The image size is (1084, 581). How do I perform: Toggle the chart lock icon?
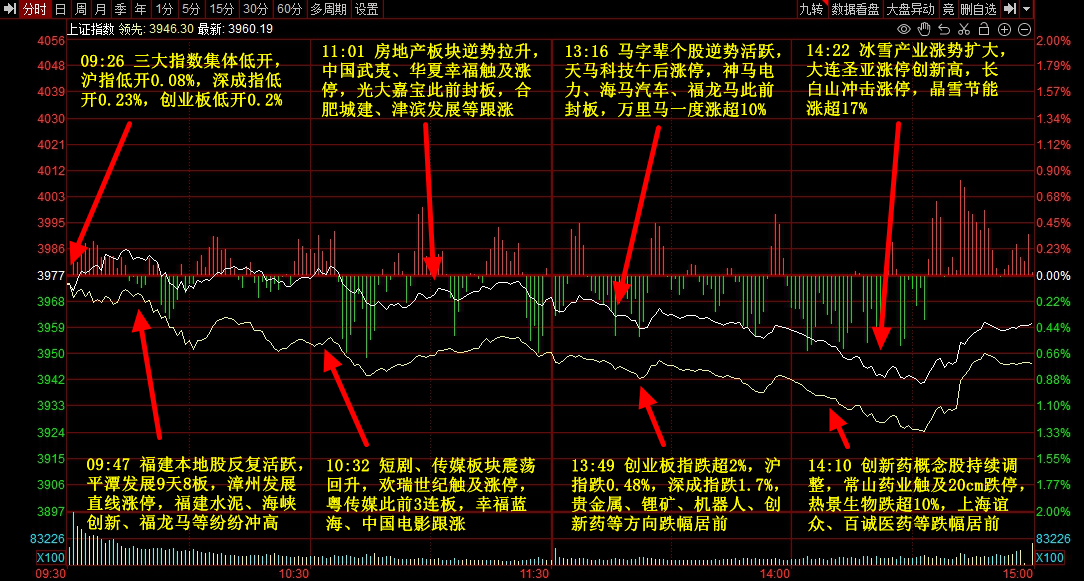coord(985,28)
